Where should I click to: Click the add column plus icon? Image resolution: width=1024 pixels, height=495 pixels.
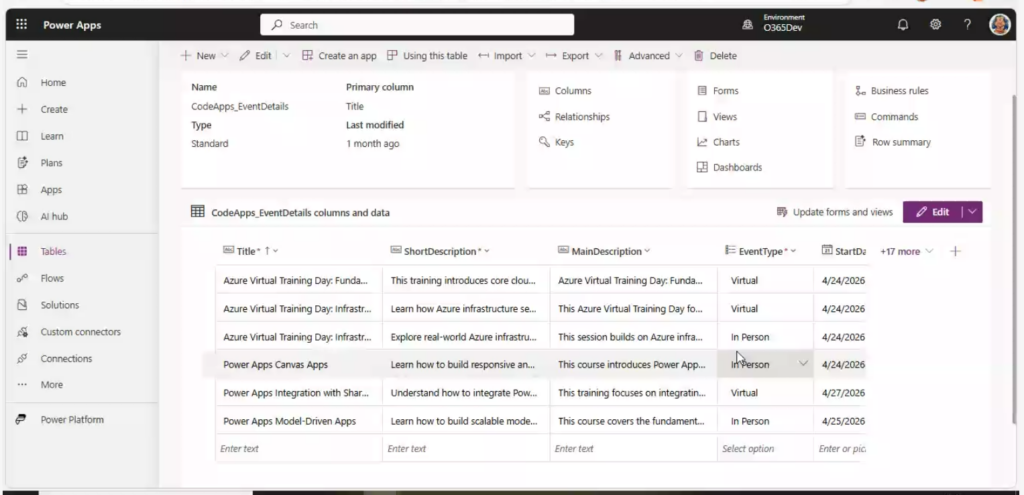(x=955, y=251)
